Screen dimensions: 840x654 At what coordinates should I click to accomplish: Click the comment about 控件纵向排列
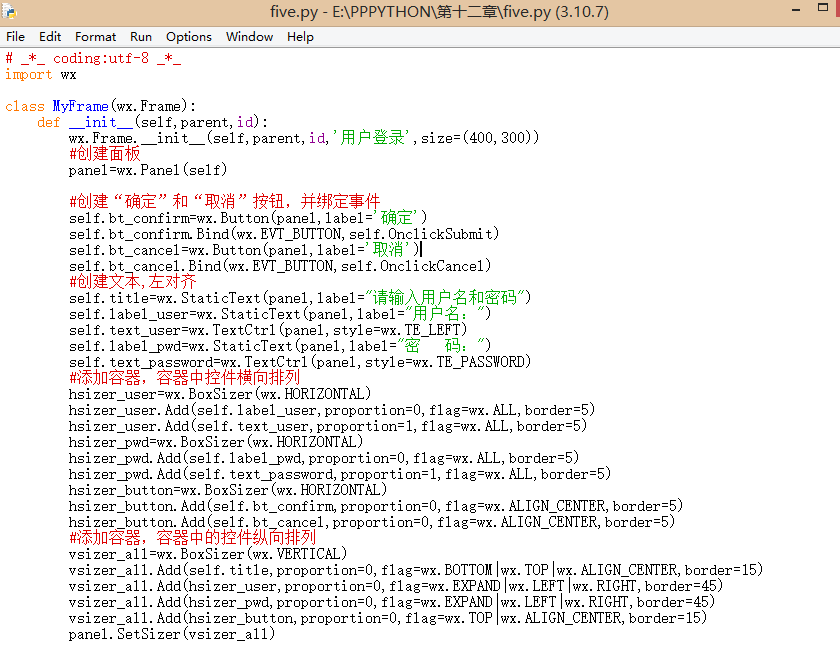coord(192,537)
